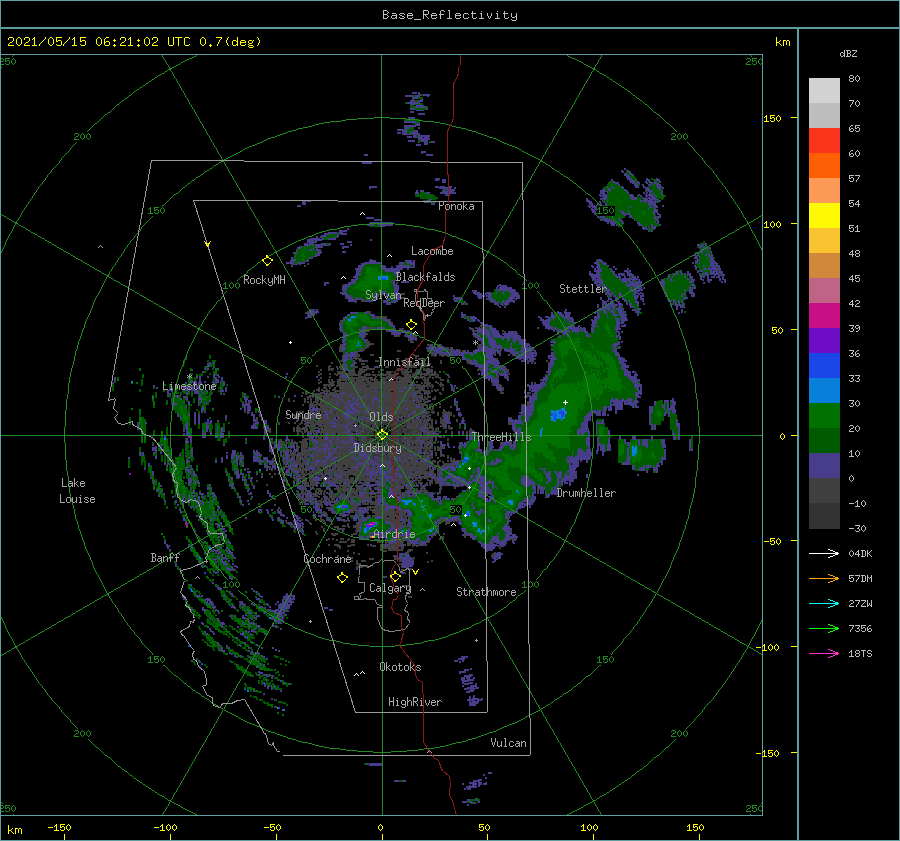Click the ThreeHills city label
Viewport: 900px width, 841px height.
click(502, 437)
